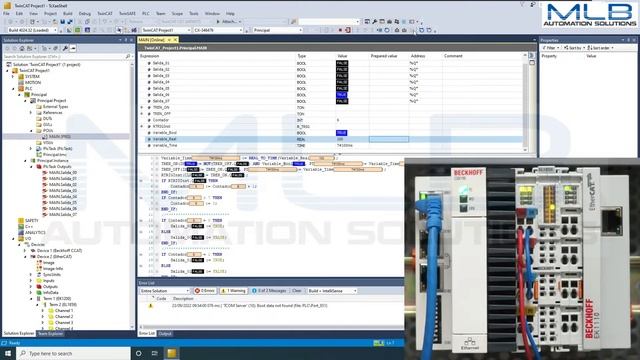Open the Windows Start menu
Screen dimensions: 640x360
[x=8, y=353]
